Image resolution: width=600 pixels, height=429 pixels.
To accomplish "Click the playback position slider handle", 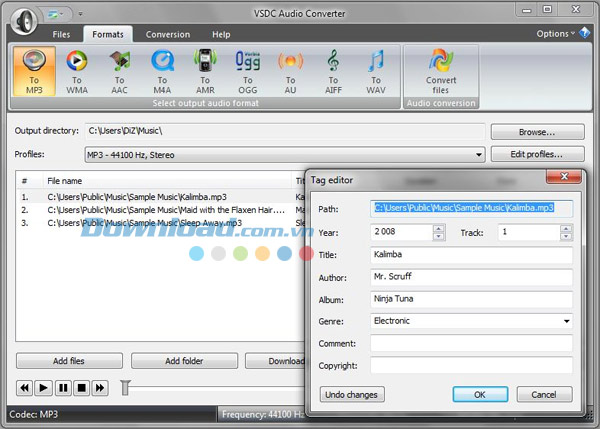I will [126, 388].
